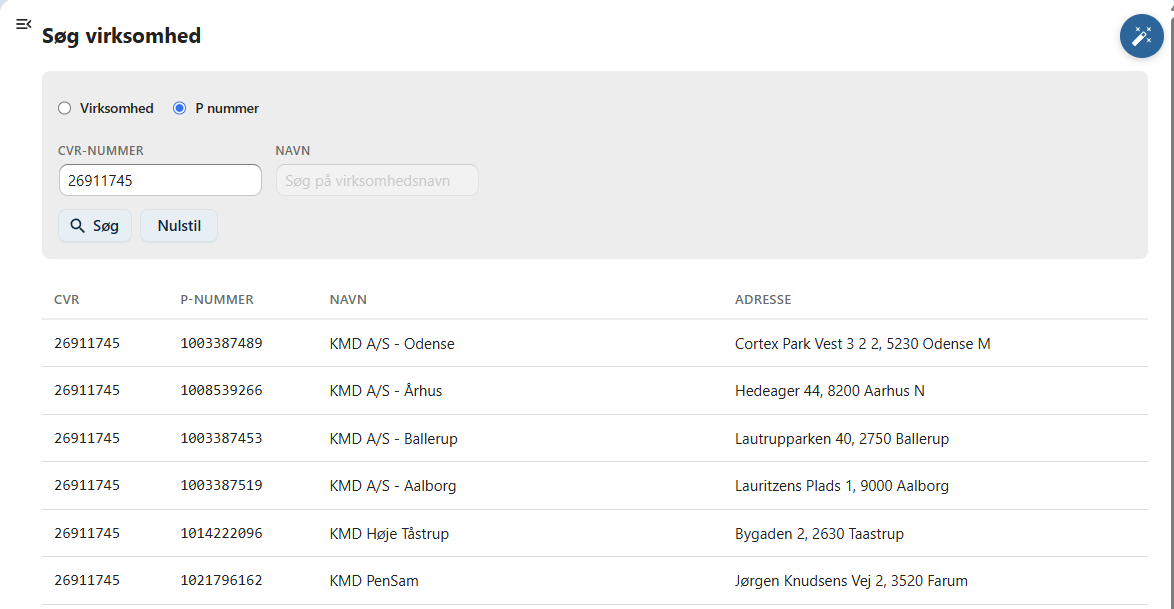Screen dimensions: 1174x609
Task: Click address Jørgen Knudsens Vej 2, Farum
Action: pyautogui.click(x=851, y=581)
